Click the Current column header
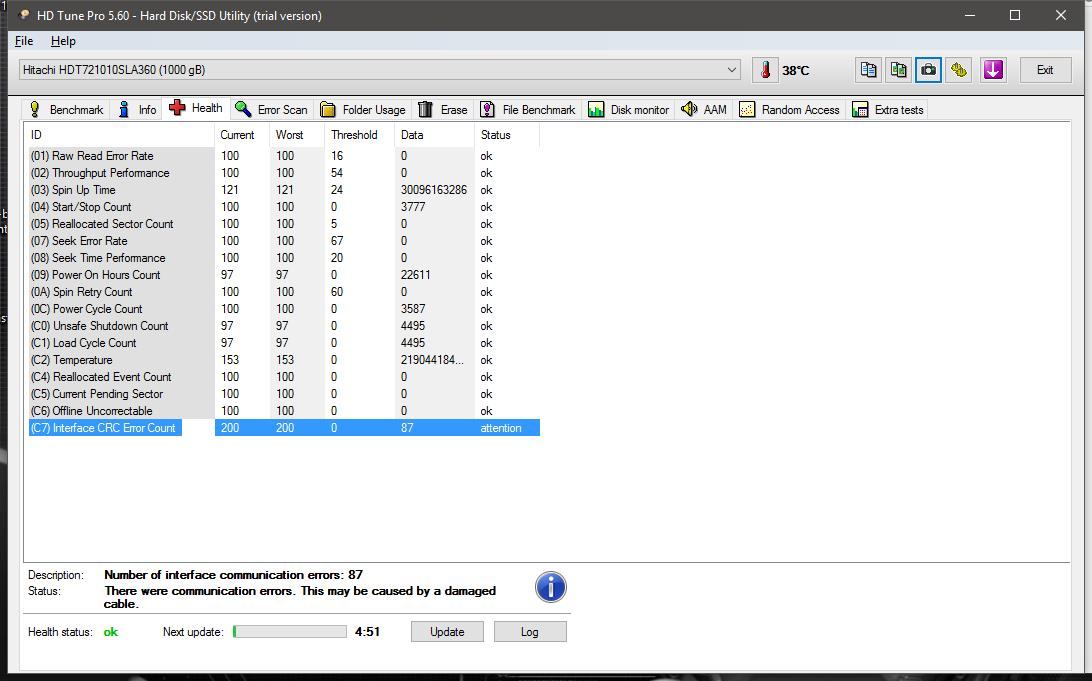Screen dimensions: 1092x681 tap(242, 135)
